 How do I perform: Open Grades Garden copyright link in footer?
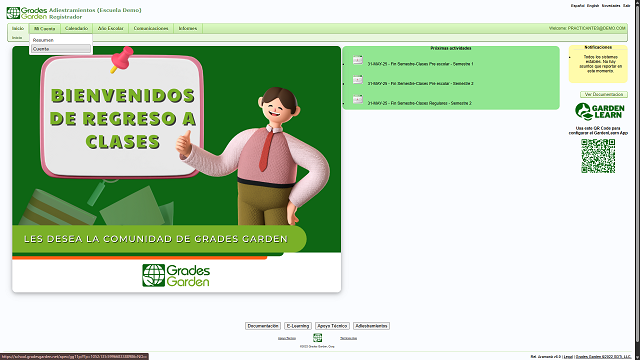tap(603, 357)
